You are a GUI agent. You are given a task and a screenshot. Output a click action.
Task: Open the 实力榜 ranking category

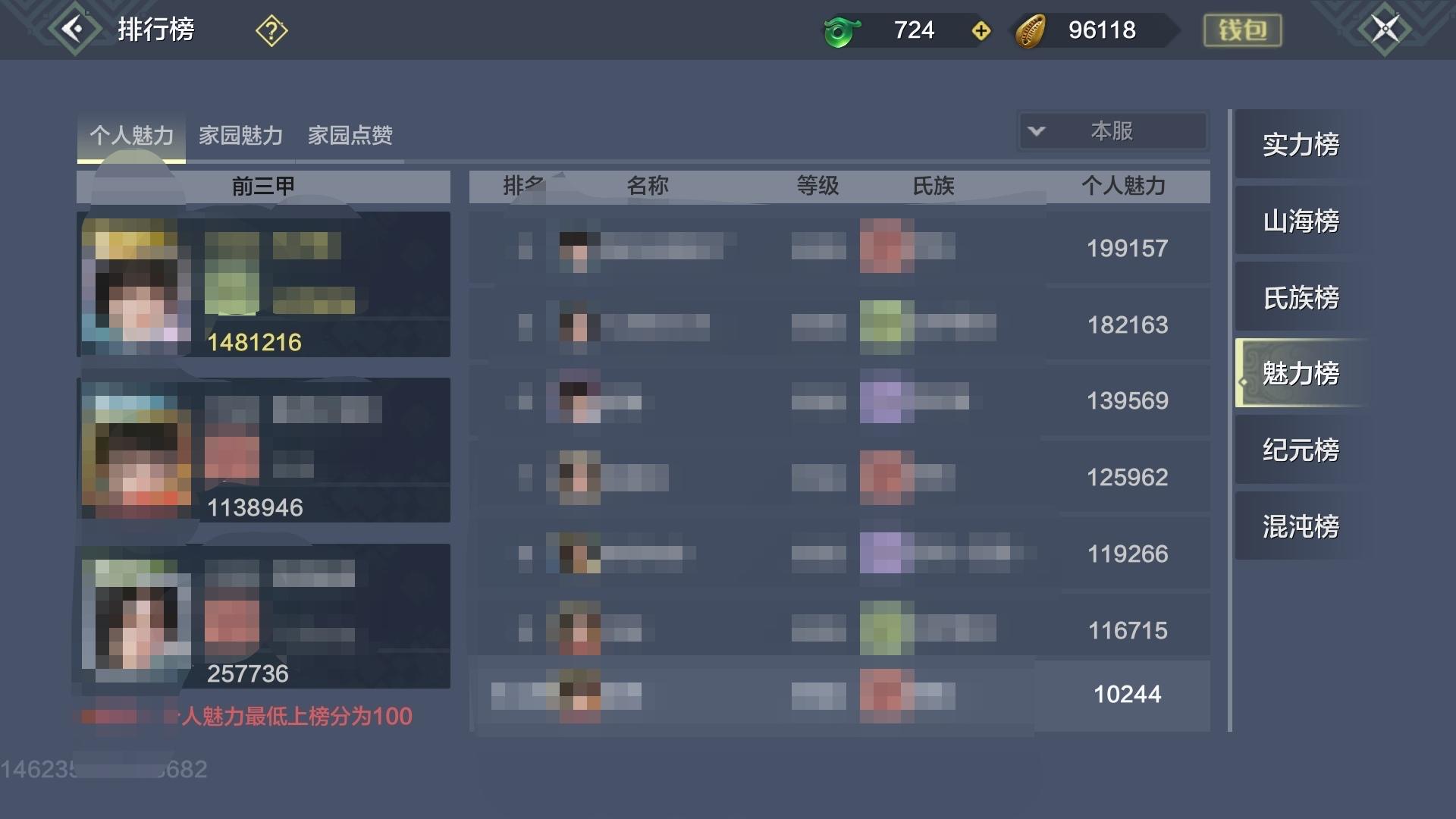[1300, 144]
